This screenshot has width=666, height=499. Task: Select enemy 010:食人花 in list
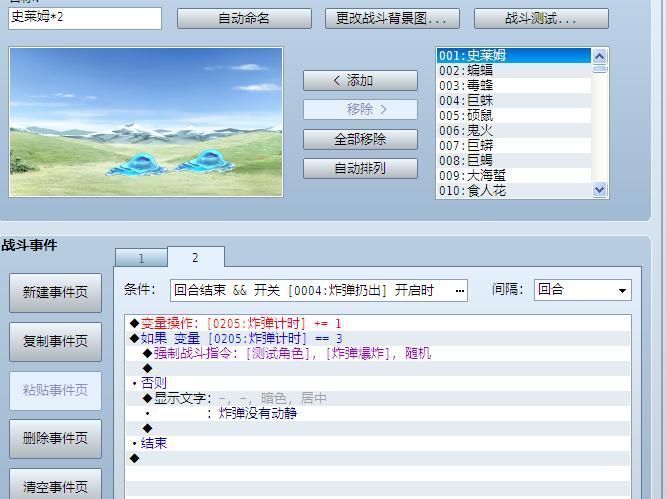click(x=514, y=190)
